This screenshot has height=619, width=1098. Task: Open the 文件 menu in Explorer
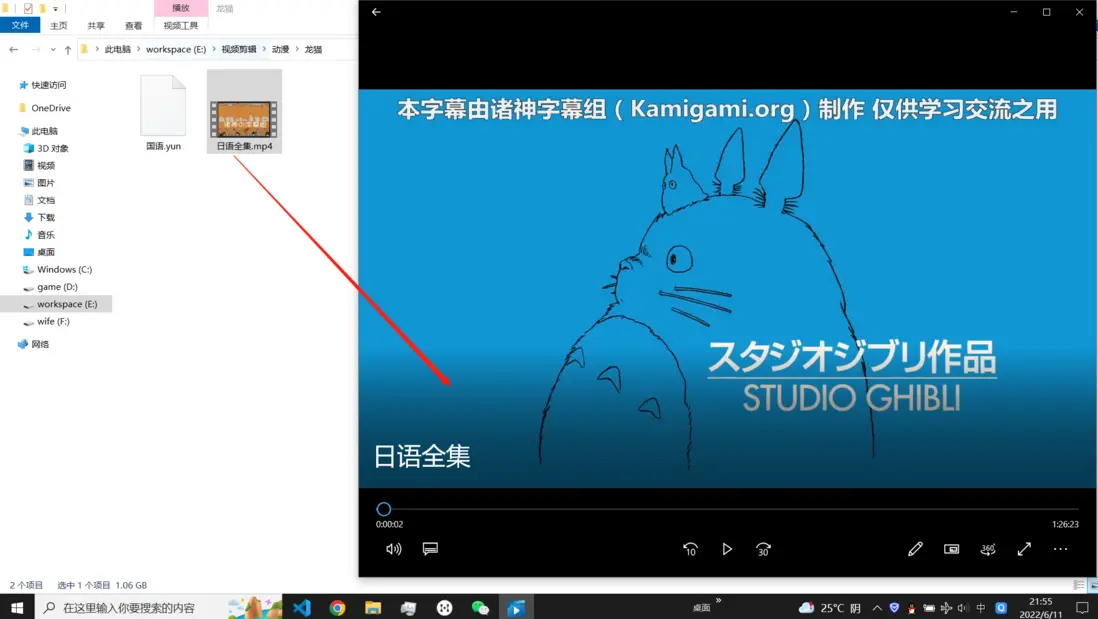pyautogui.click(x=20, y=25)
